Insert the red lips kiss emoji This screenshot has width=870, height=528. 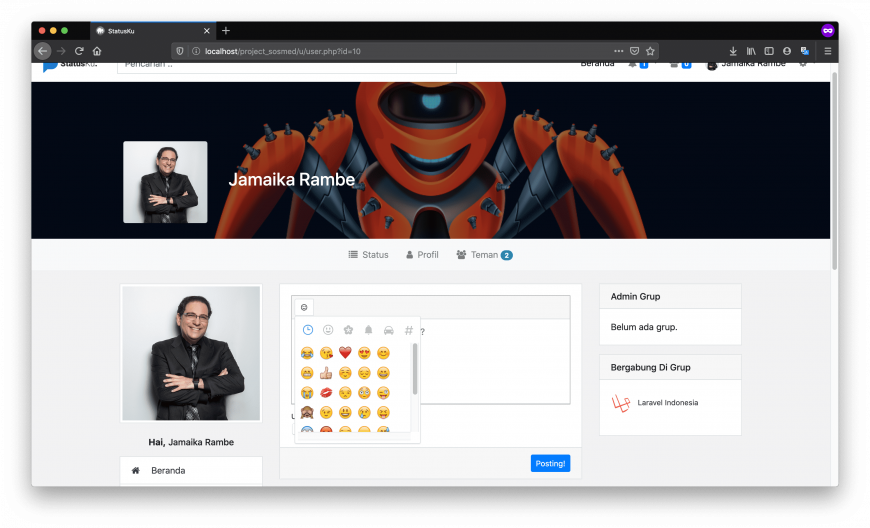point(326,393)
